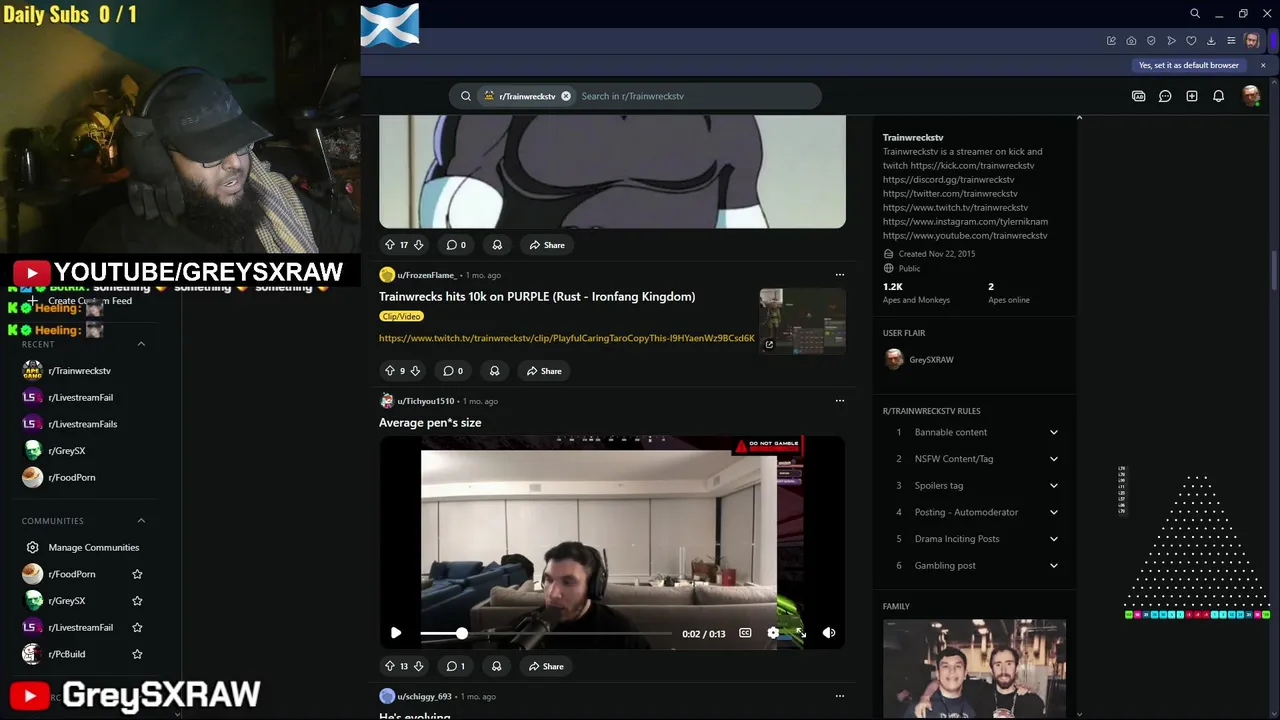Open the browser heart bookmarks icon

1191,41
